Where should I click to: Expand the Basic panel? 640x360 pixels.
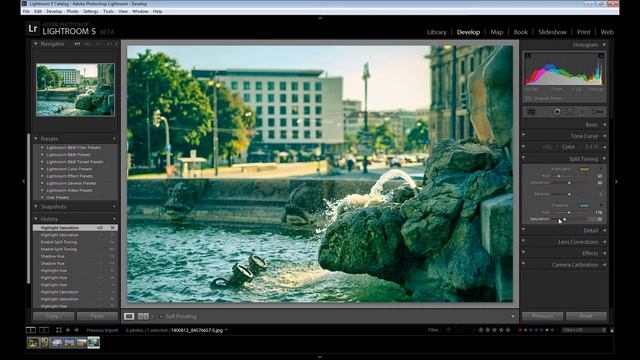(604, 124)
